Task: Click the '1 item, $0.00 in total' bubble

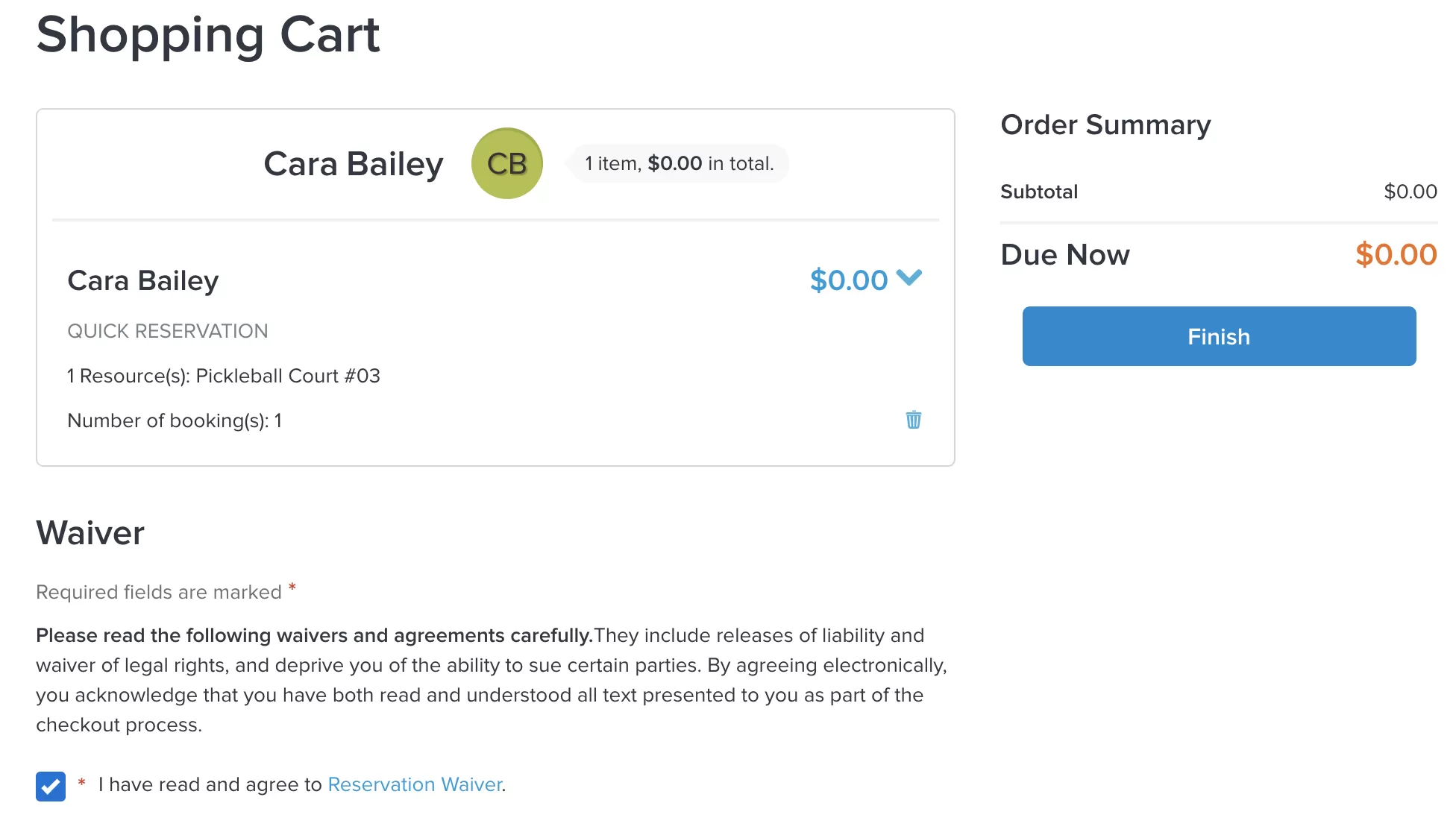Action: click(679, 163)
